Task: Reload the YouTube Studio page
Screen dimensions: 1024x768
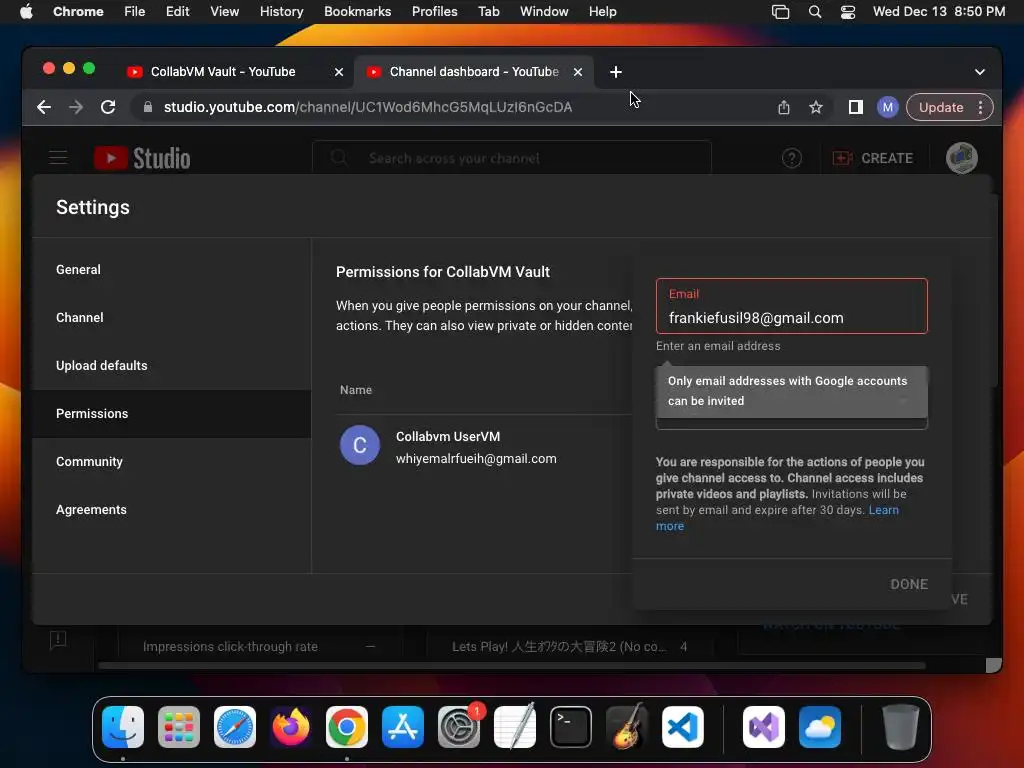Action: tap(108, 107)
